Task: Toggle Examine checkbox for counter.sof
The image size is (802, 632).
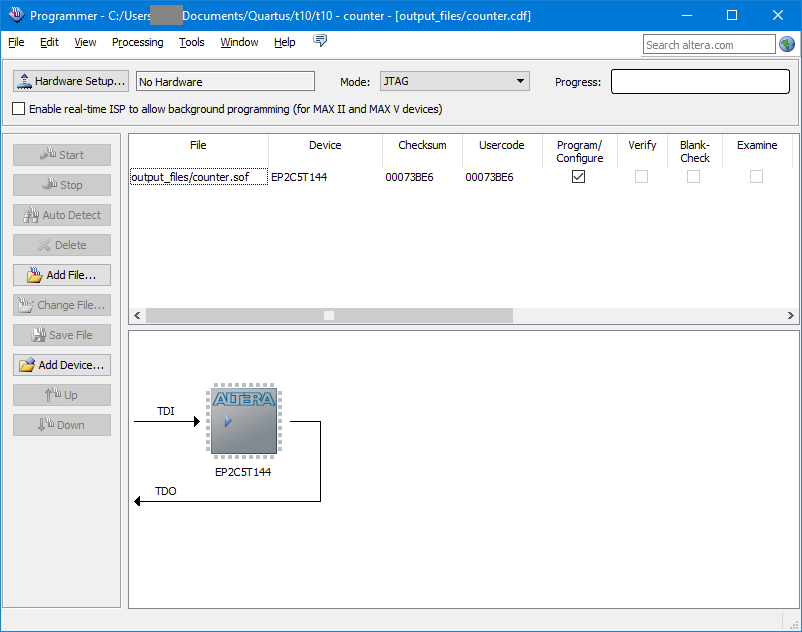Action: click(x=756, y=176)
